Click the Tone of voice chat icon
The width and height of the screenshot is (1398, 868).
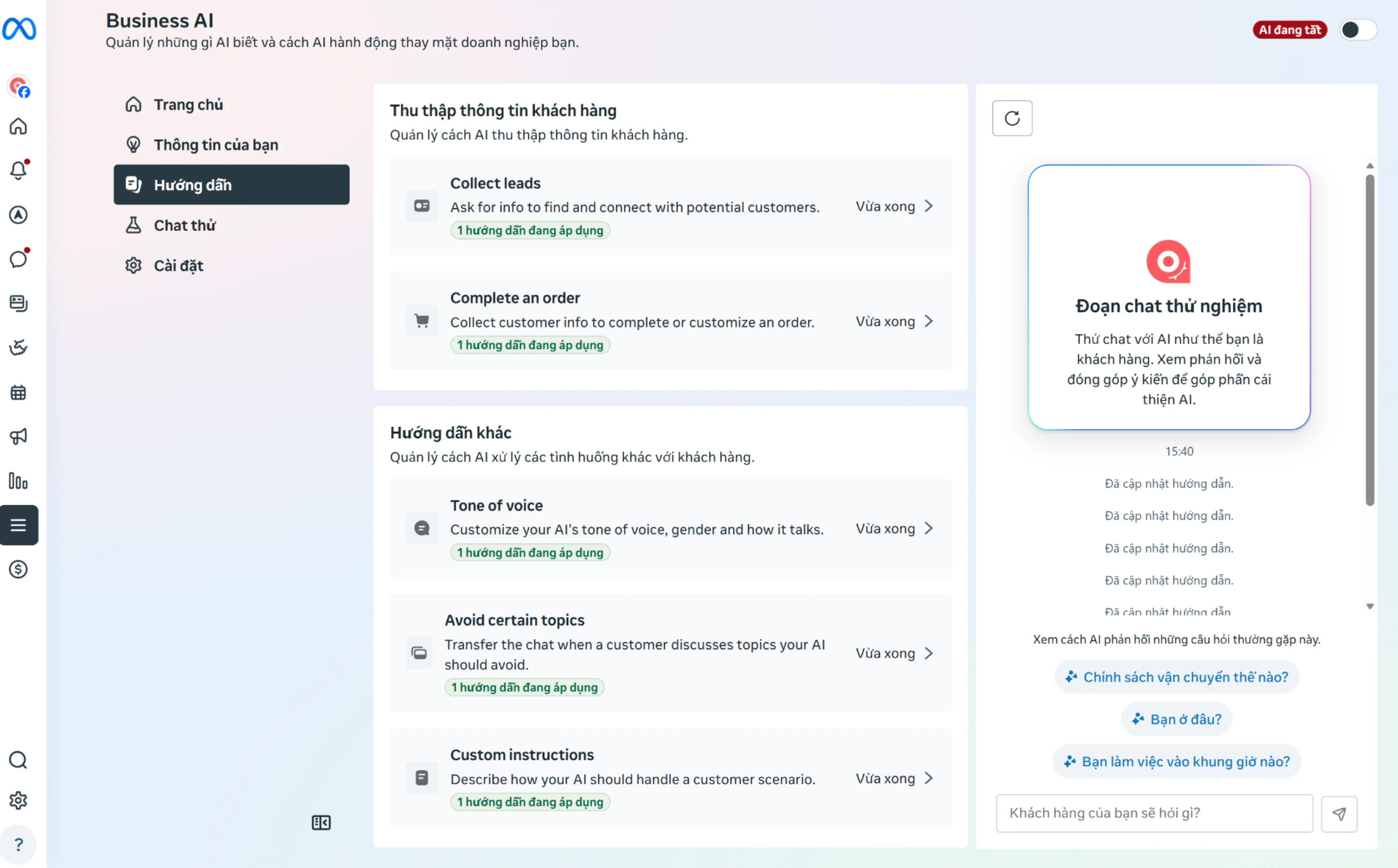422,528
